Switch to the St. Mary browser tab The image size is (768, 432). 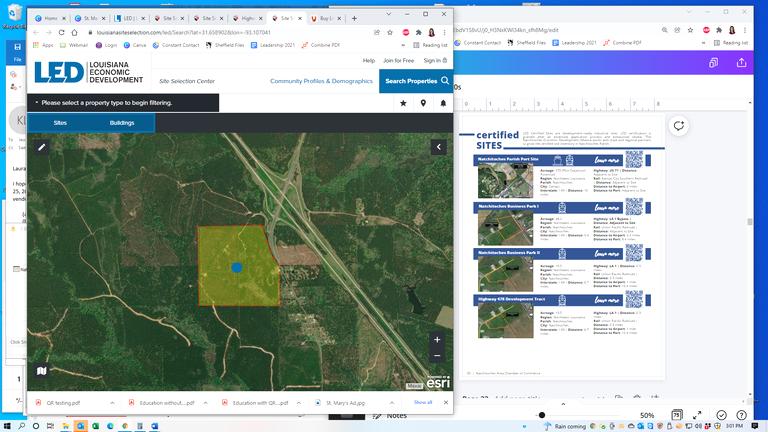point(90,18)
